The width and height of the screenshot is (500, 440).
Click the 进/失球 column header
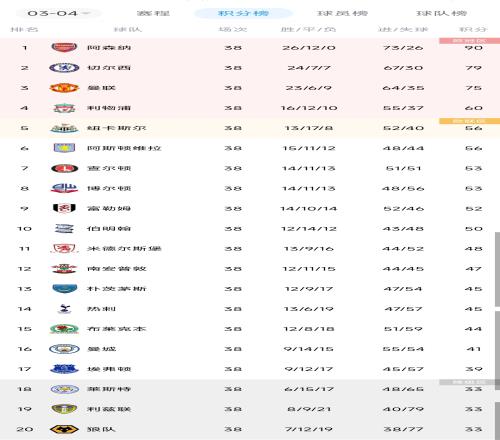403,29
